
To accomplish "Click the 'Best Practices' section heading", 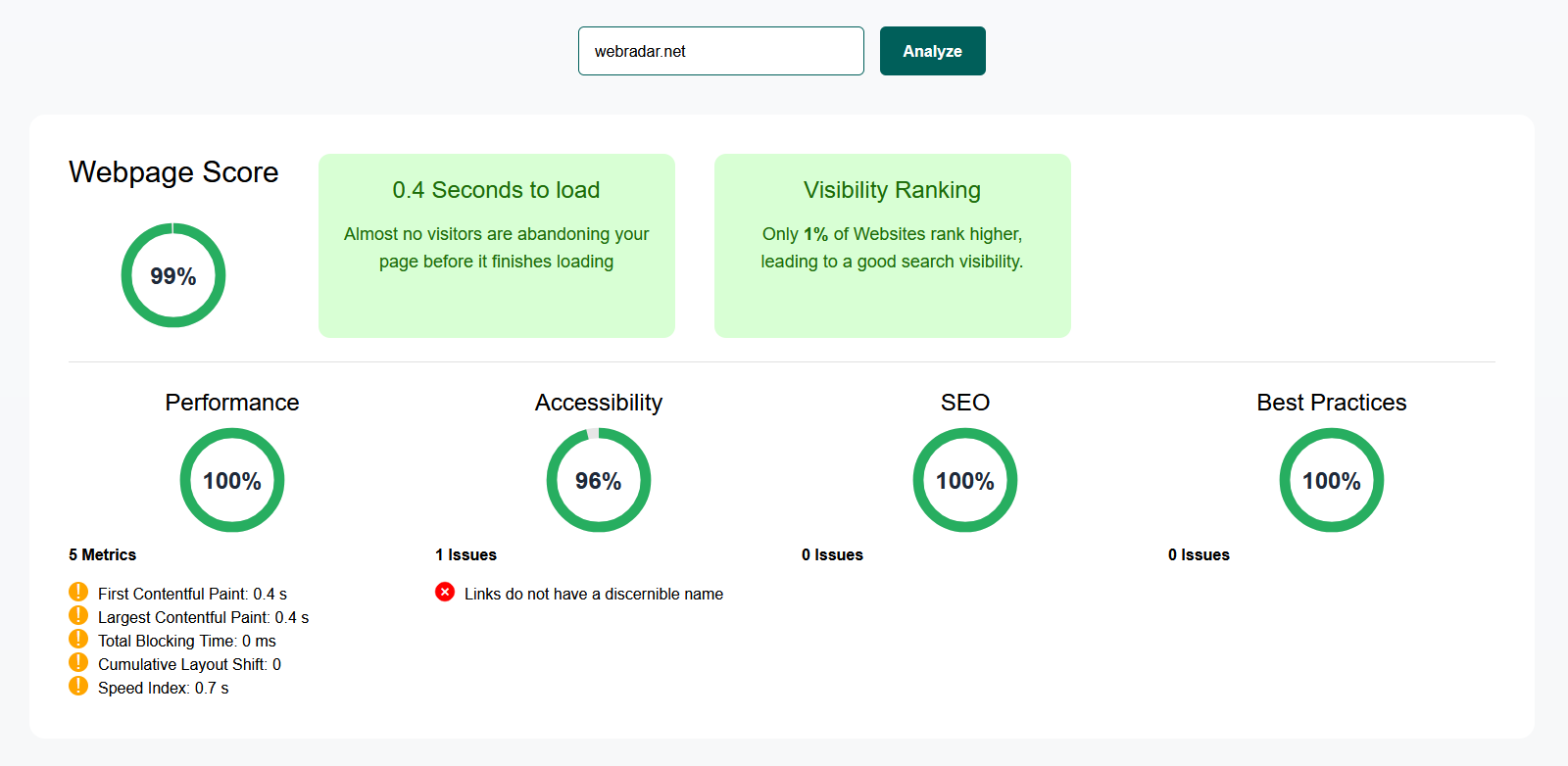I will pyautogui.click(x=1332, y=403).
